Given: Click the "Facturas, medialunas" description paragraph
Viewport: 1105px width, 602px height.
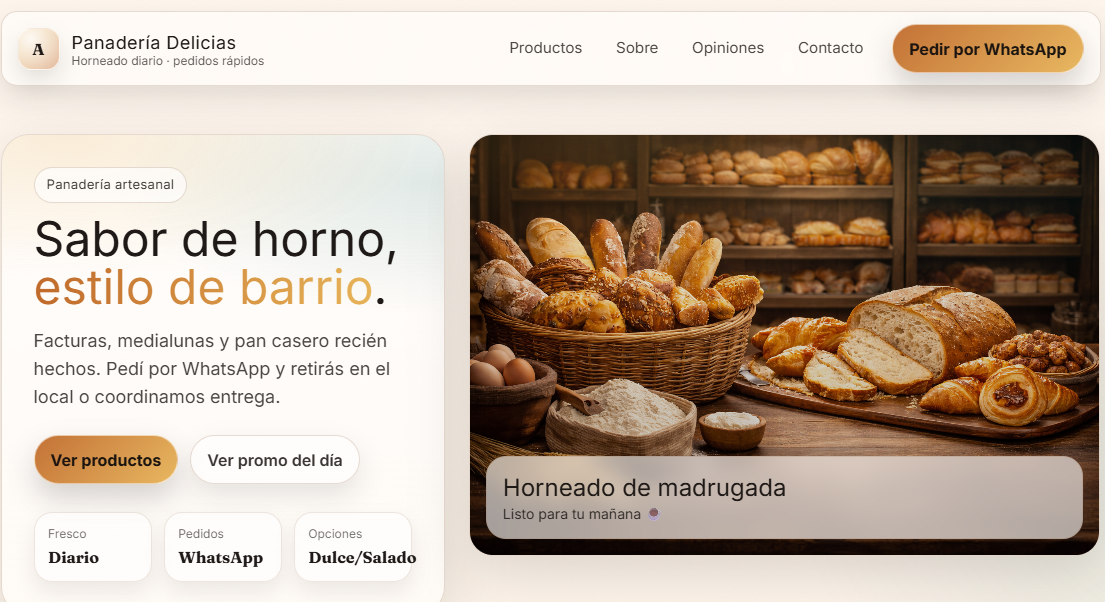Looking at the screenshot, I should pos(211,369).
